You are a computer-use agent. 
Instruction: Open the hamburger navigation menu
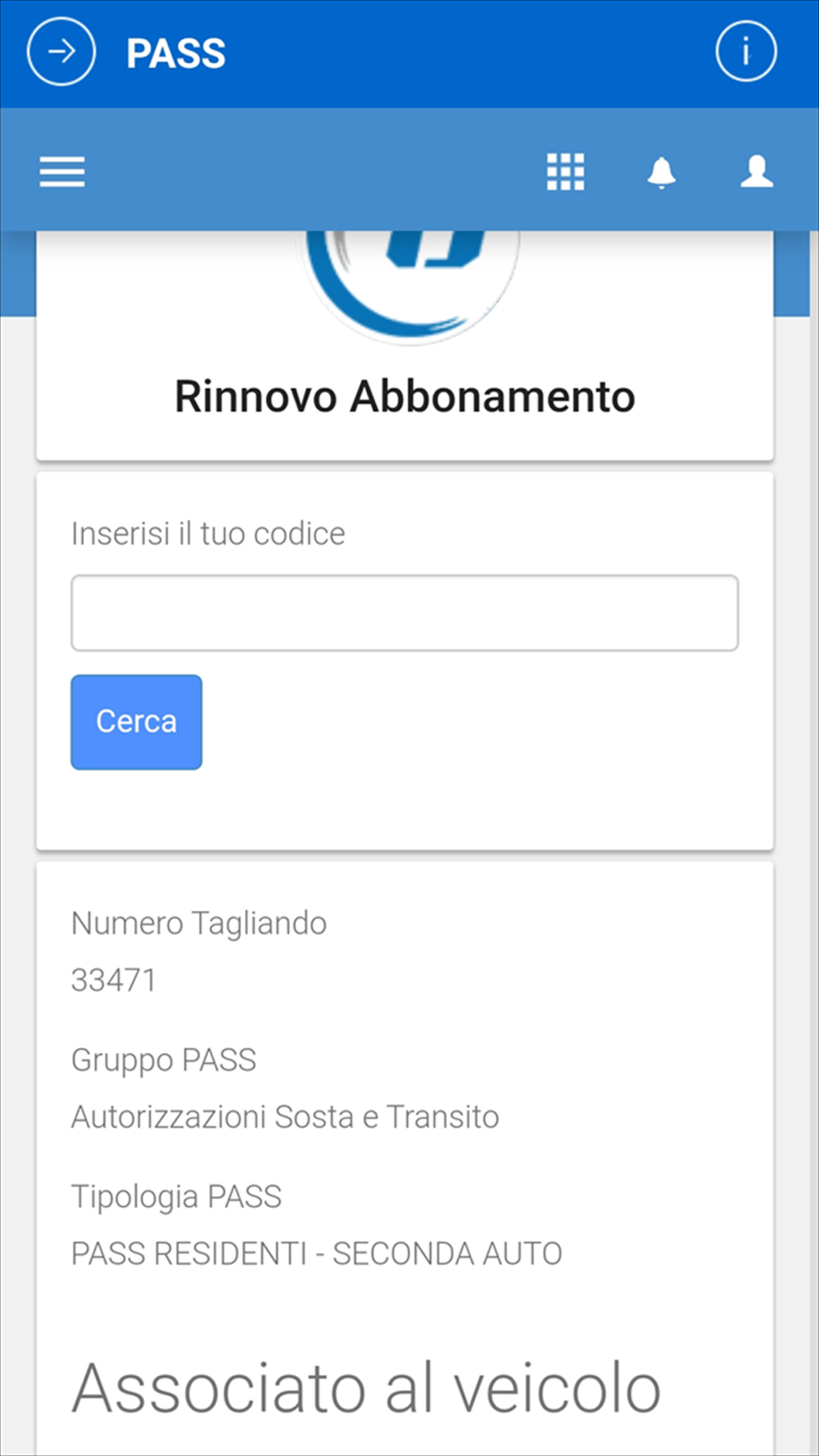pyautogui.click(x=62, y=172)
